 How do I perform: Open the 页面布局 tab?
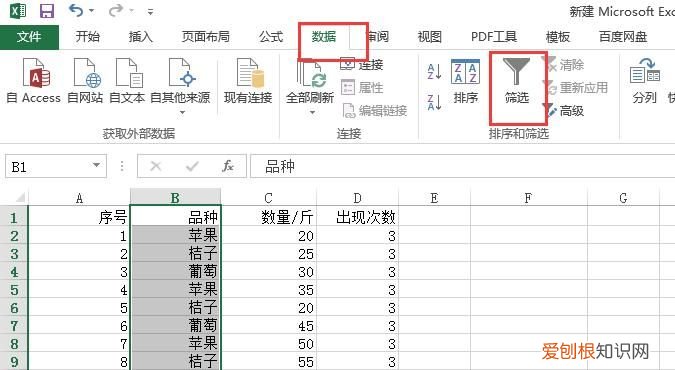205,37
